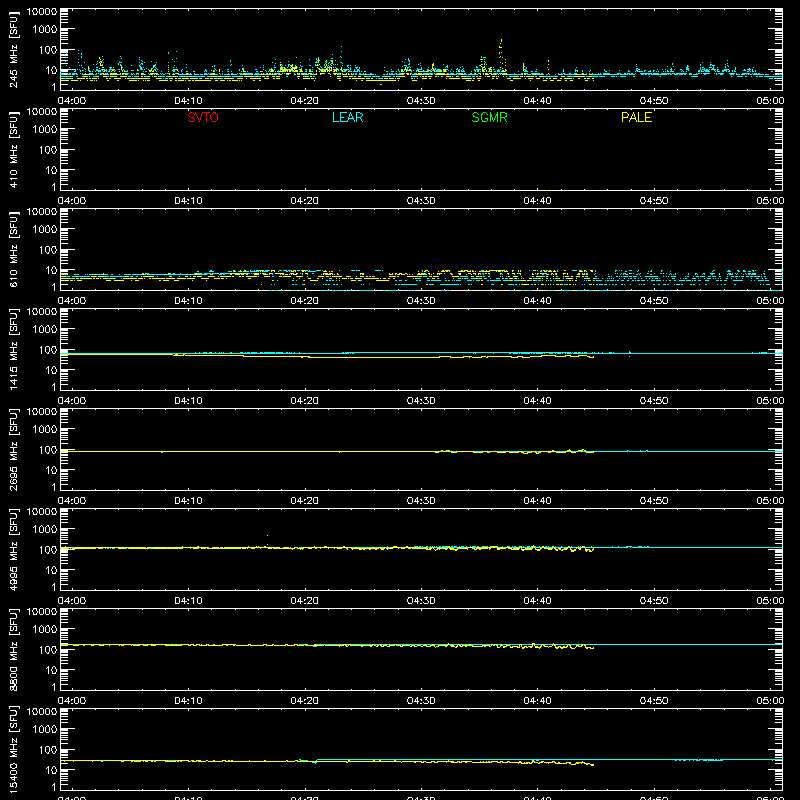This screenshot has height=800, width=800.
Task: Select the 410 MHz [SFU] axis title
Action: [13, 149]
